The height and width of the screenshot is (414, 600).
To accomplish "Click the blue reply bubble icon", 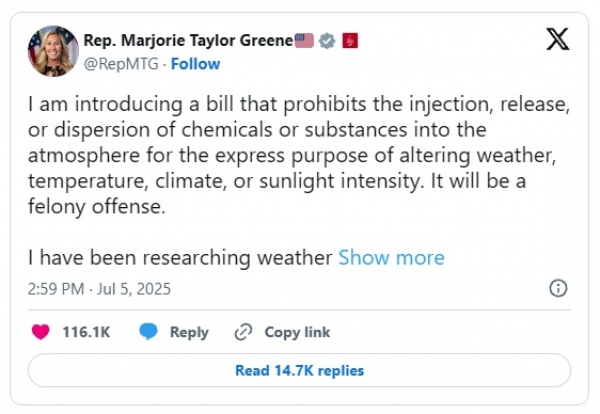I will coord(148,332).
